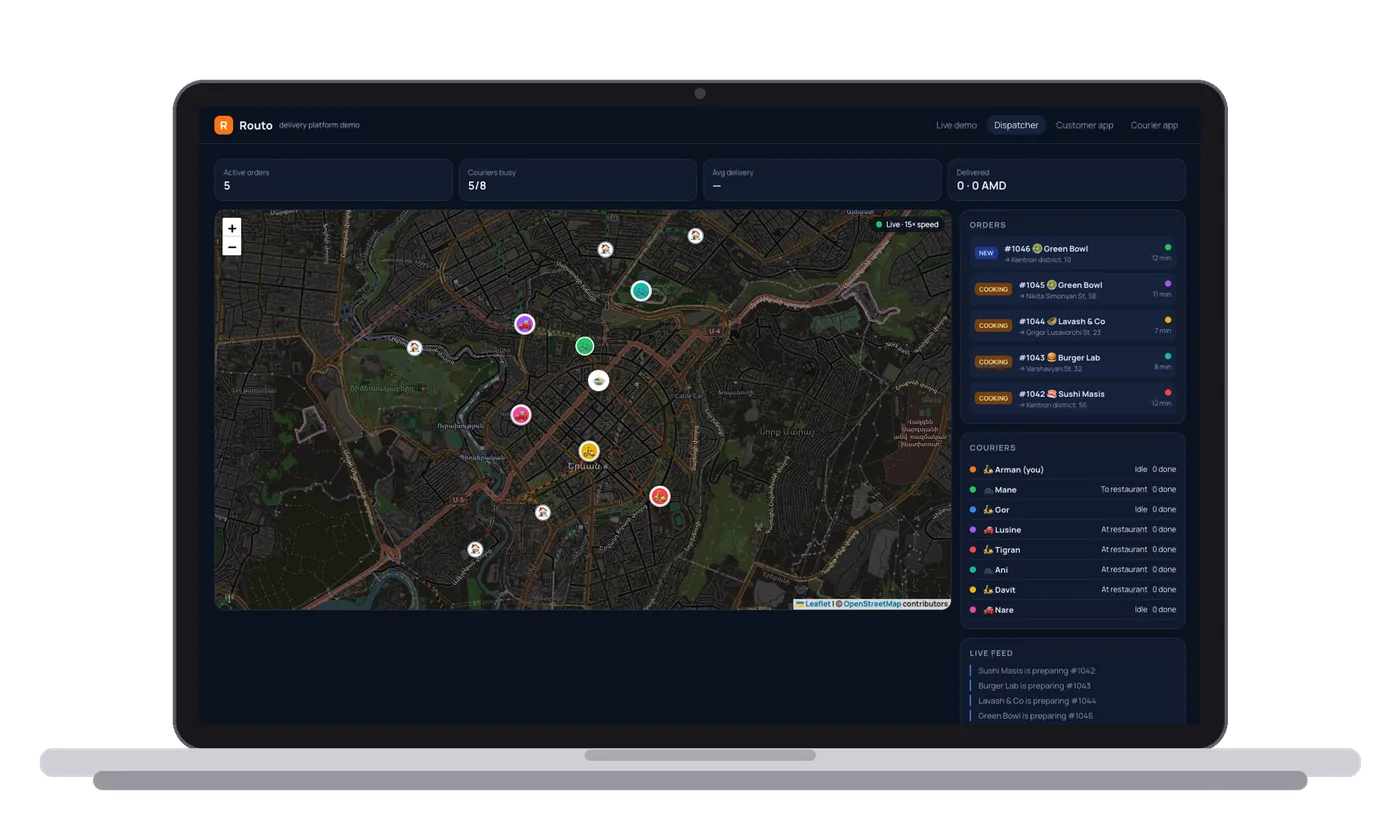Open the Live demo tab
This screenshot has width=1400, height=840.
click(x=956, y=125)
